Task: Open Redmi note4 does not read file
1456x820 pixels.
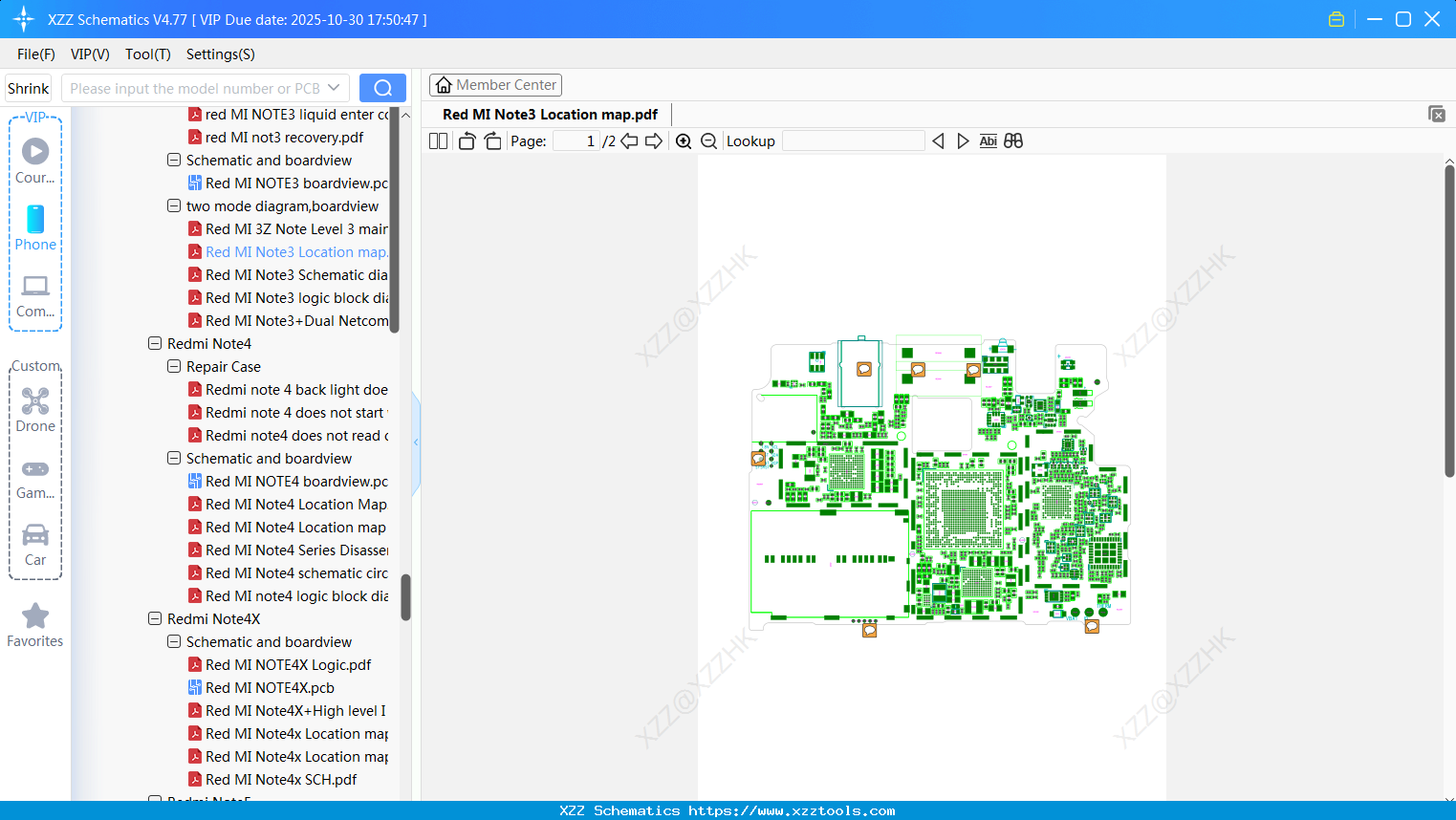Action: tap(288, 436)
